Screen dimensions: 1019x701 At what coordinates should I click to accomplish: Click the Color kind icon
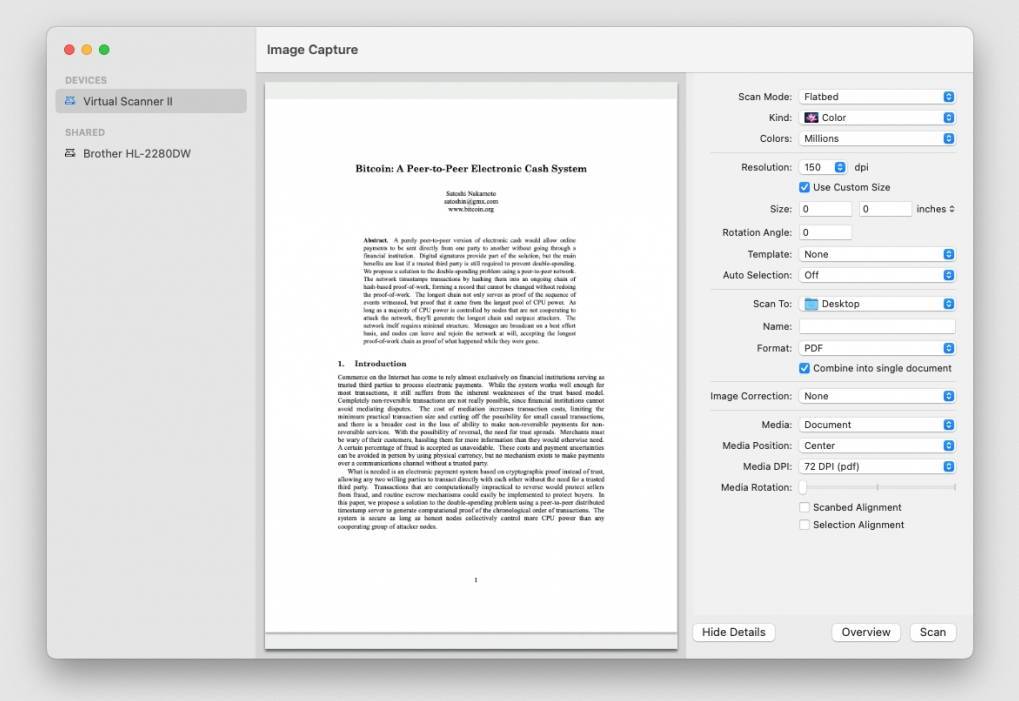(x=811, y=118)
